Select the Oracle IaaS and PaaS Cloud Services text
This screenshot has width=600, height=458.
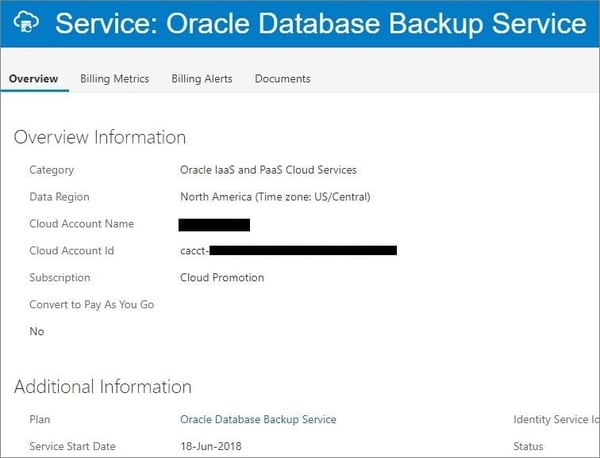pos(268,170)
